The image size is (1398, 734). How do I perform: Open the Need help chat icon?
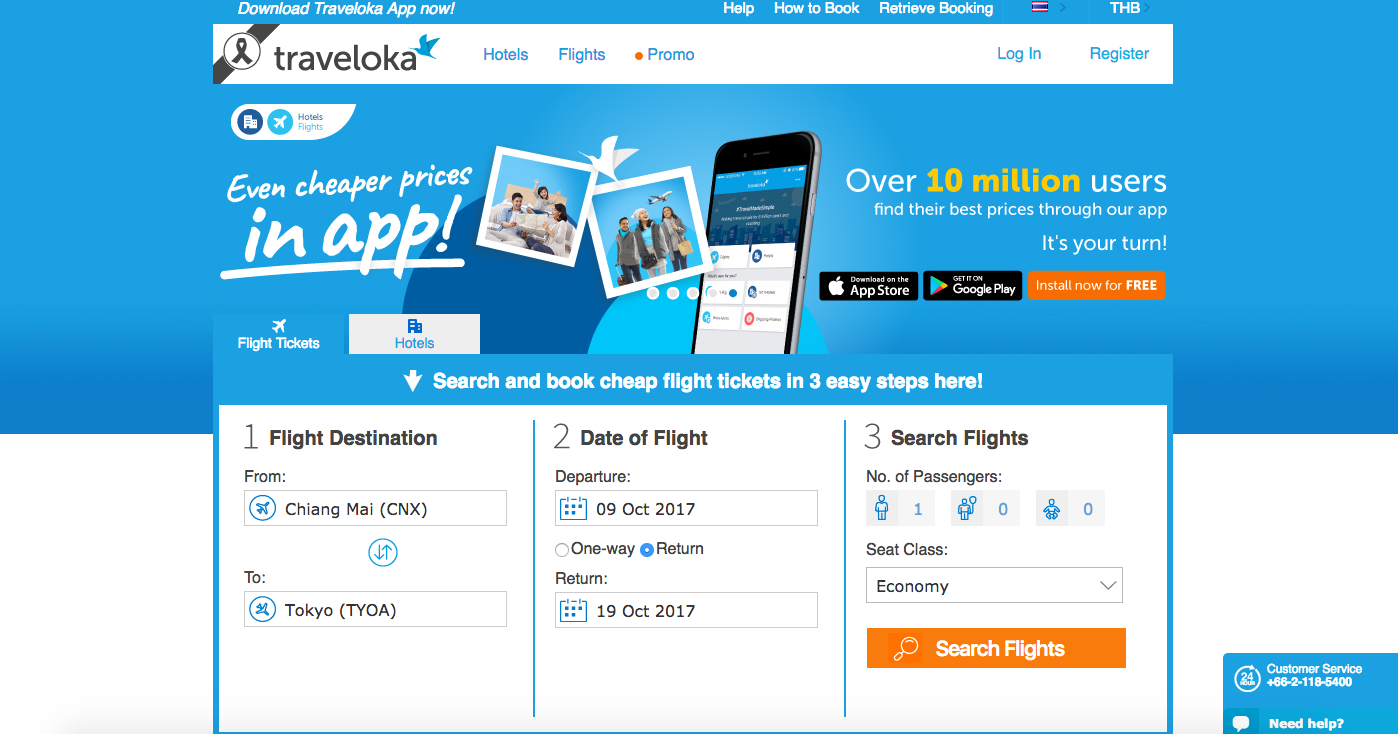point(1241,722)
